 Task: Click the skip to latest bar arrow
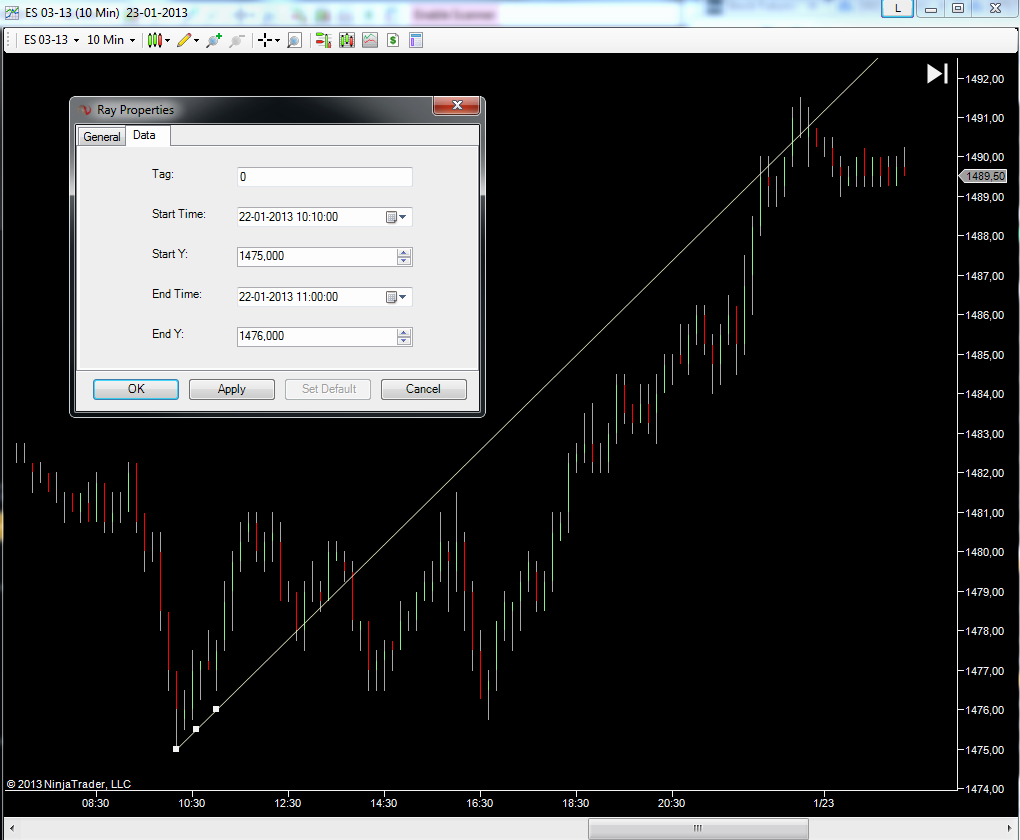click(x=937, y=74)
